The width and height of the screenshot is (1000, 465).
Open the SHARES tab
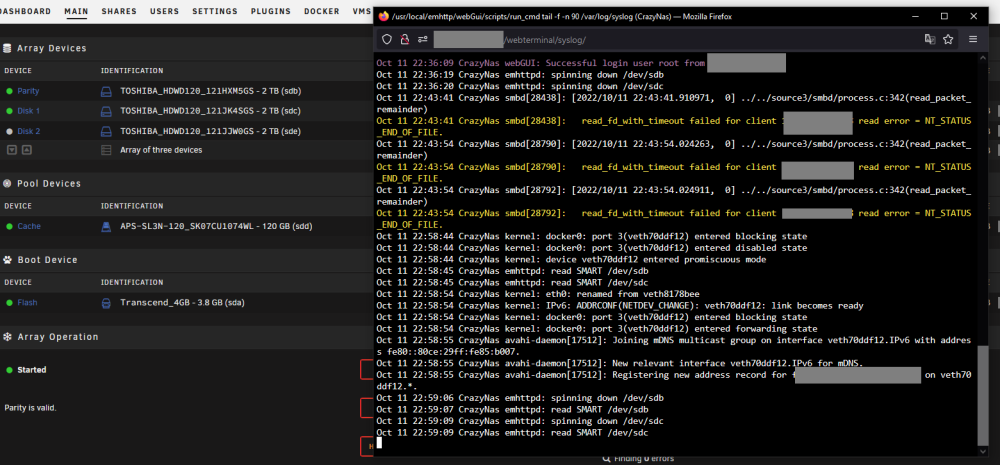click(119, 11)
